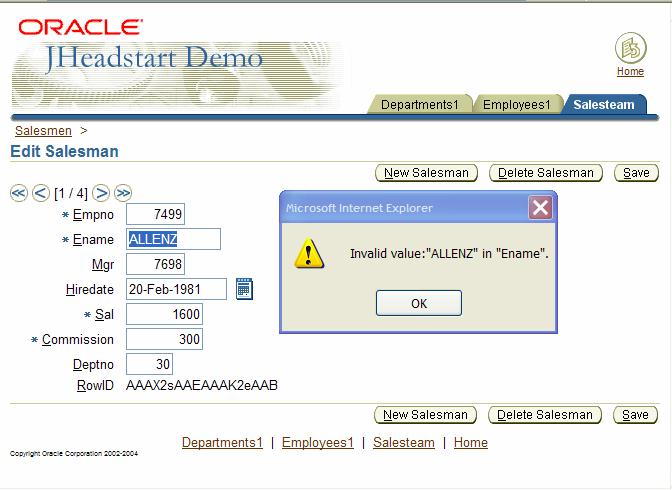
Task: Click the Ename input field
Action: [173, 239]
